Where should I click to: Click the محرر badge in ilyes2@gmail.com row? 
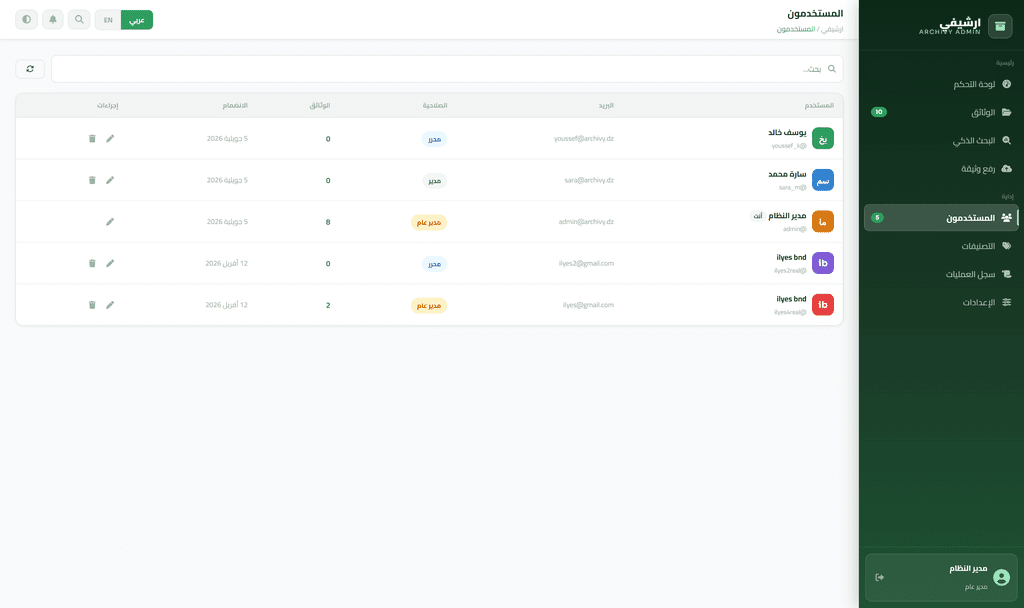click(434, 264)
